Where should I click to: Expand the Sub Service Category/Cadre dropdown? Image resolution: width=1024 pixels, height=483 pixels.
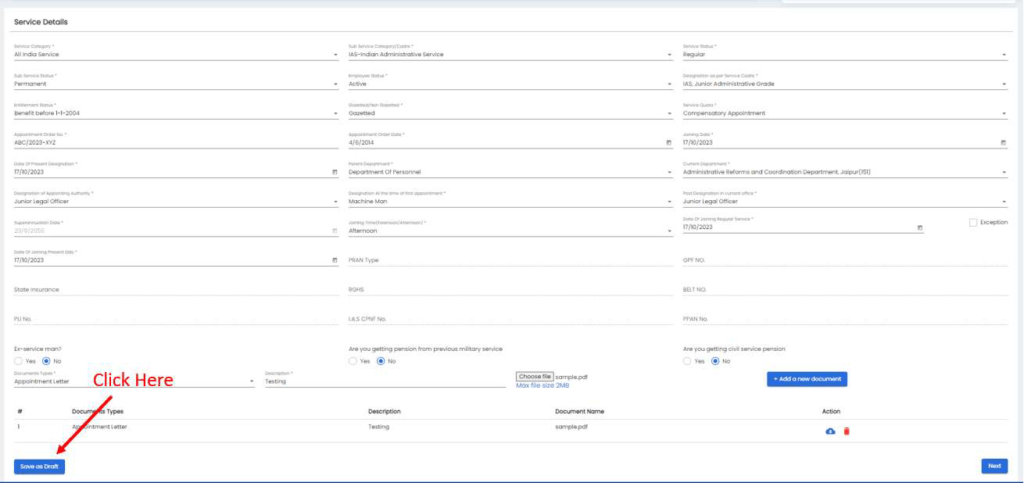click(x=510, y=55)
